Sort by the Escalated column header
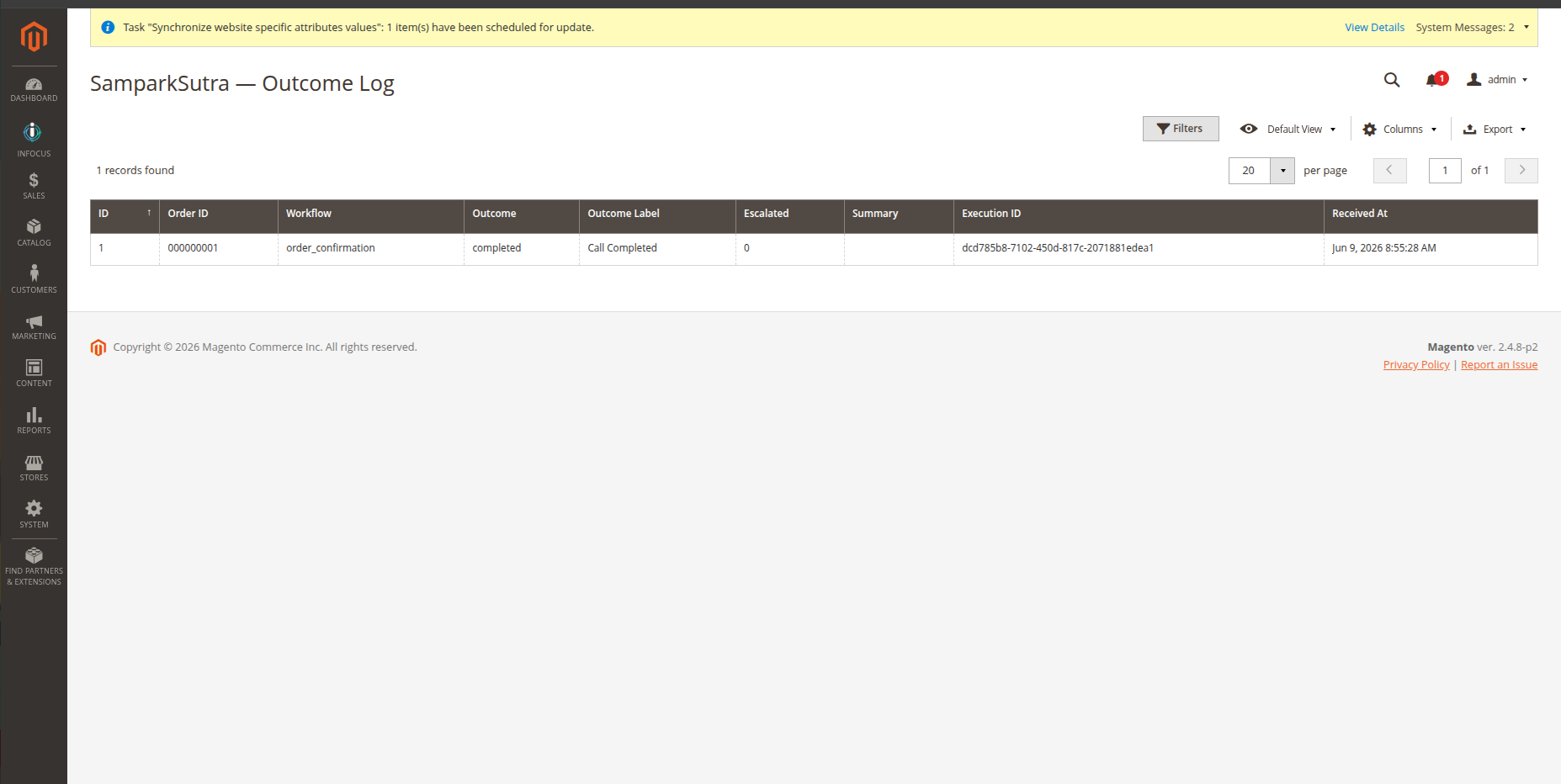1561x784 pixels. click(x=790, y=216)
